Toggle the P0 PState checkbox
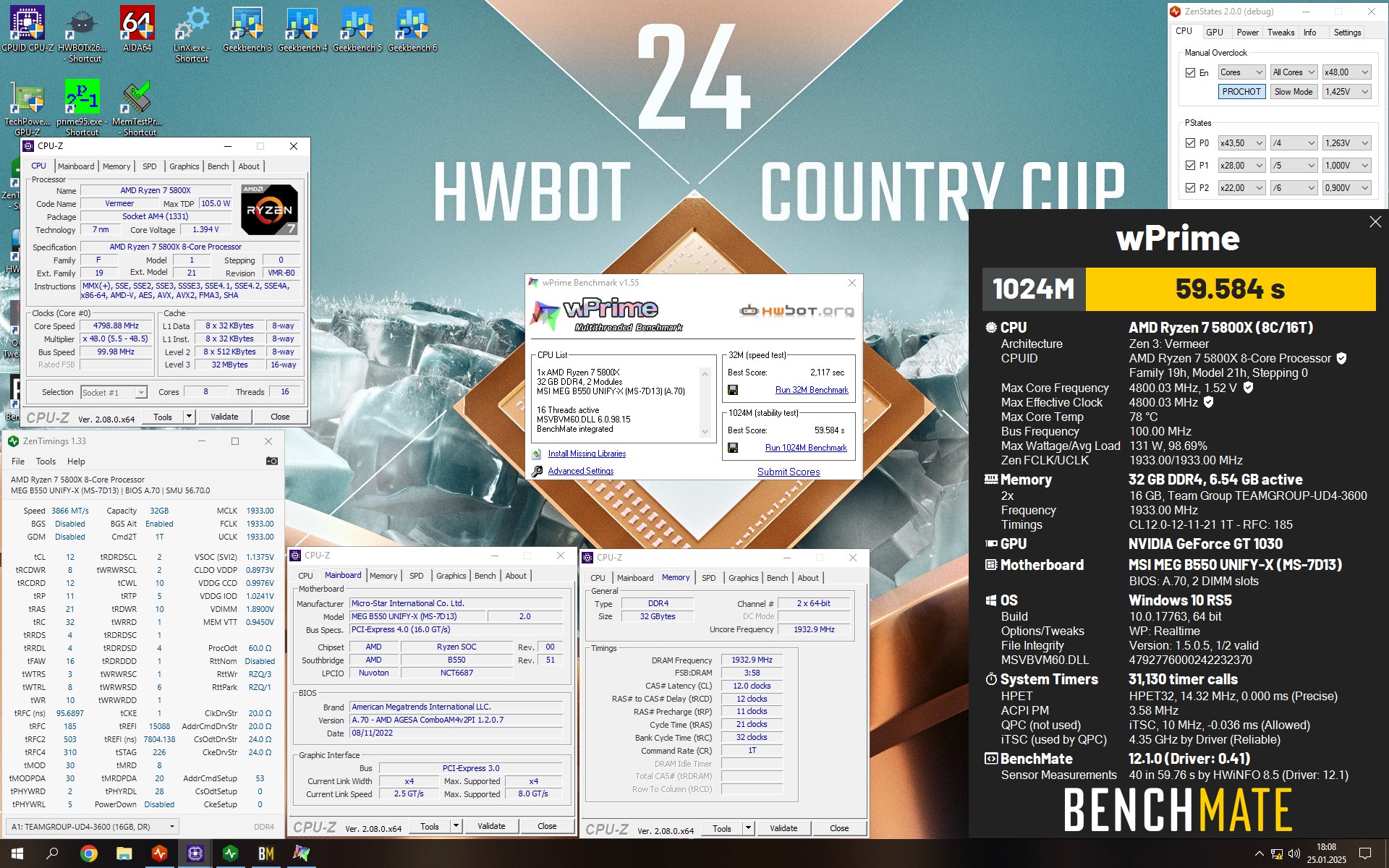The height and width of the screenshot is (868, 1389). click(x=1190, y=143)
